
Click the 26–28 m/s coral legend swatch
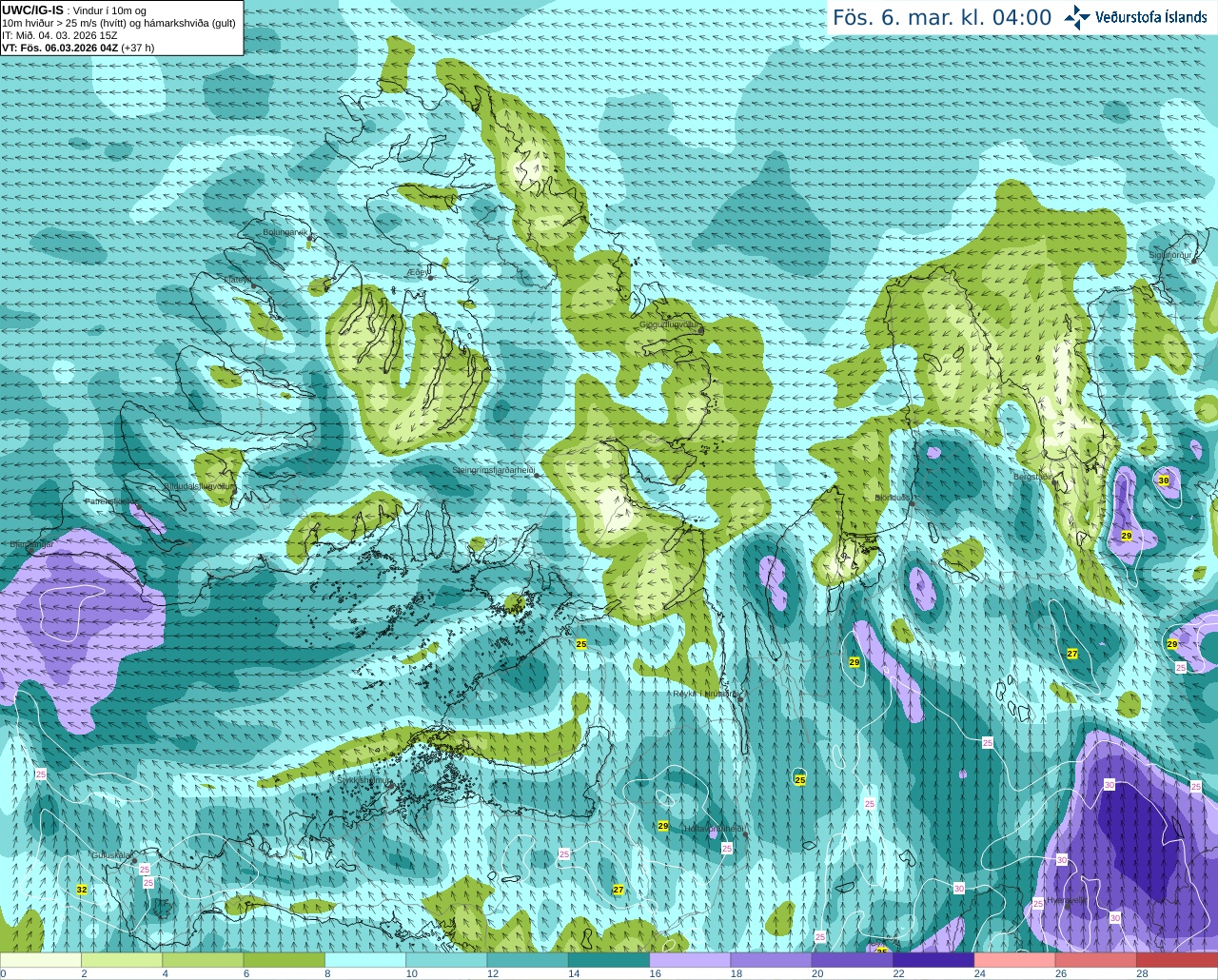pos(1096,960)
